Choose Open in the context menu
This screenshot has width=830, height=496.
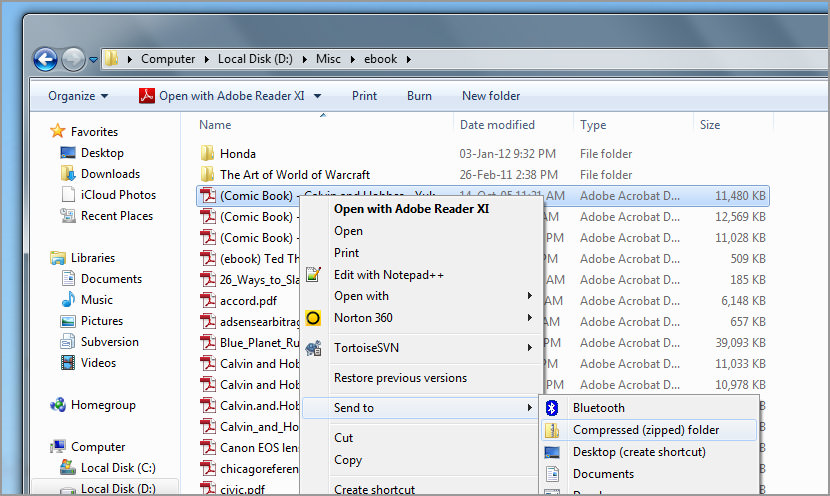coord(348,231)
